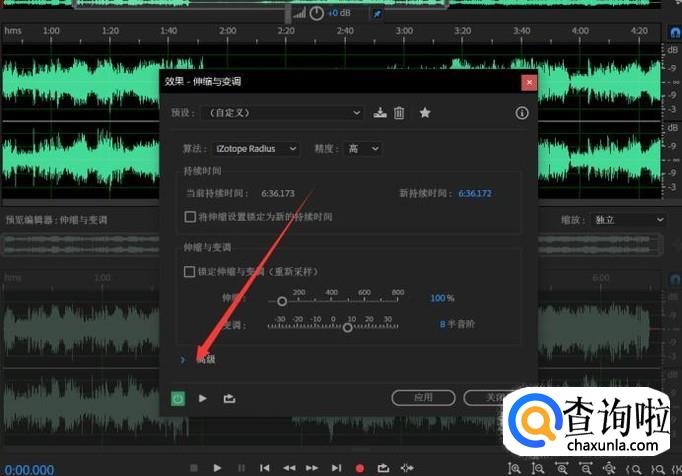Skip to the previous marker in transport
The image size is (682, 476).
(x=265, y=467)
